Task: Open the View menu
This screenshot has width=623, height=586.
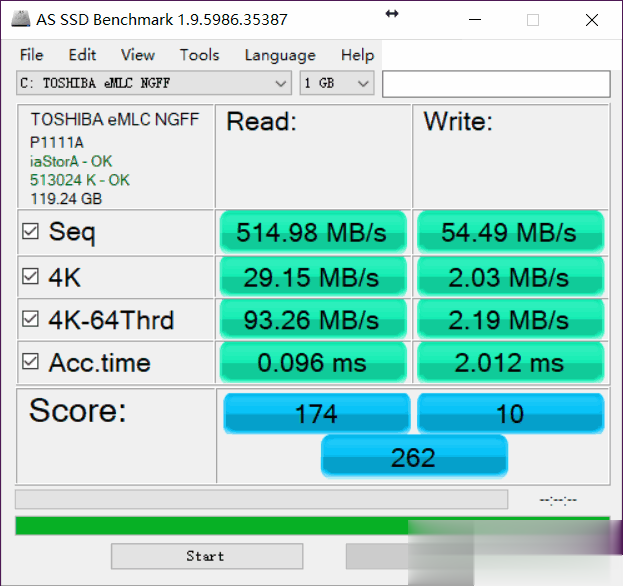Action: pos(138,55)
